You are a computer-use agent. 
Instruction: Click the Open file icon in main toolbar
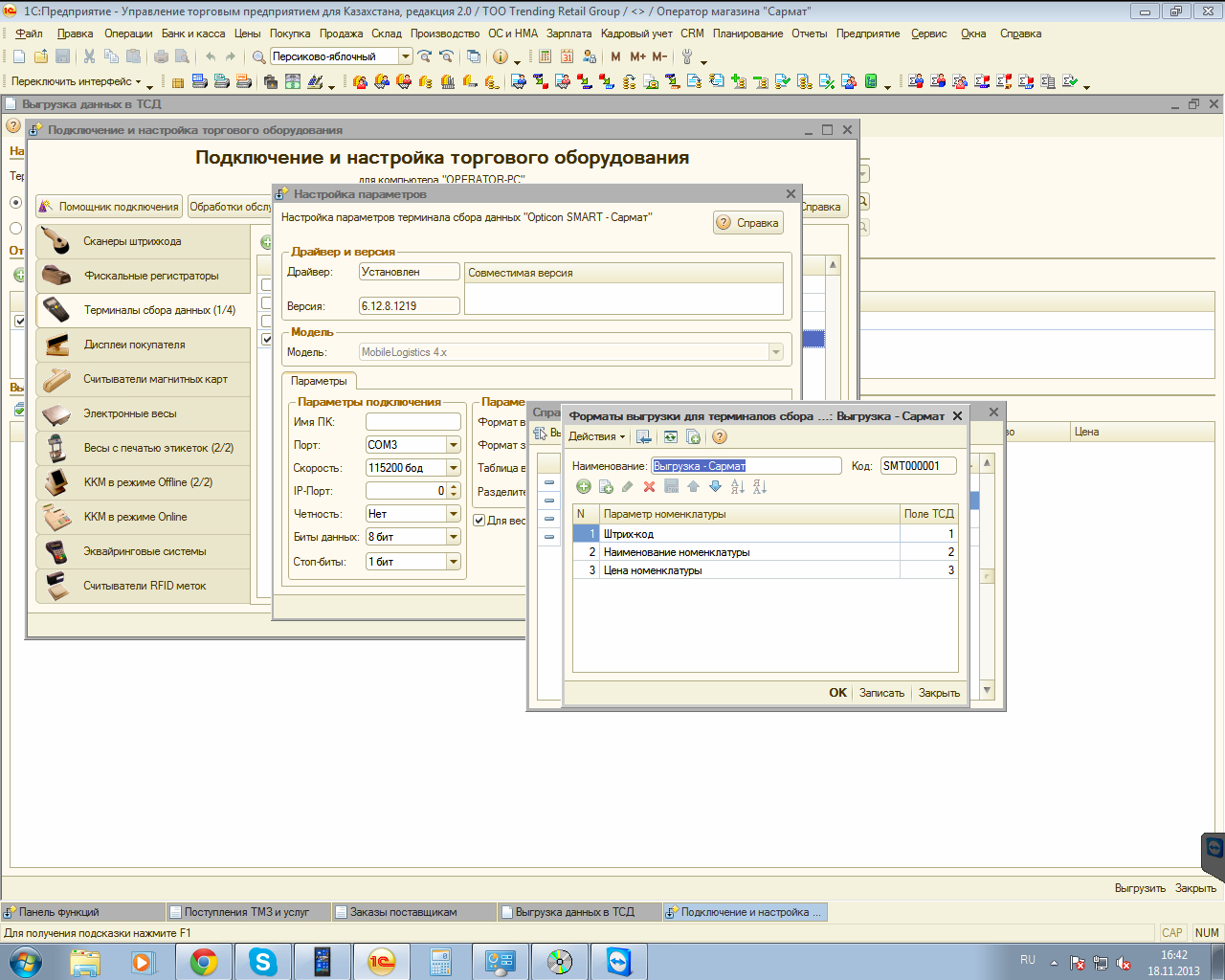click(x=41, y=56)
